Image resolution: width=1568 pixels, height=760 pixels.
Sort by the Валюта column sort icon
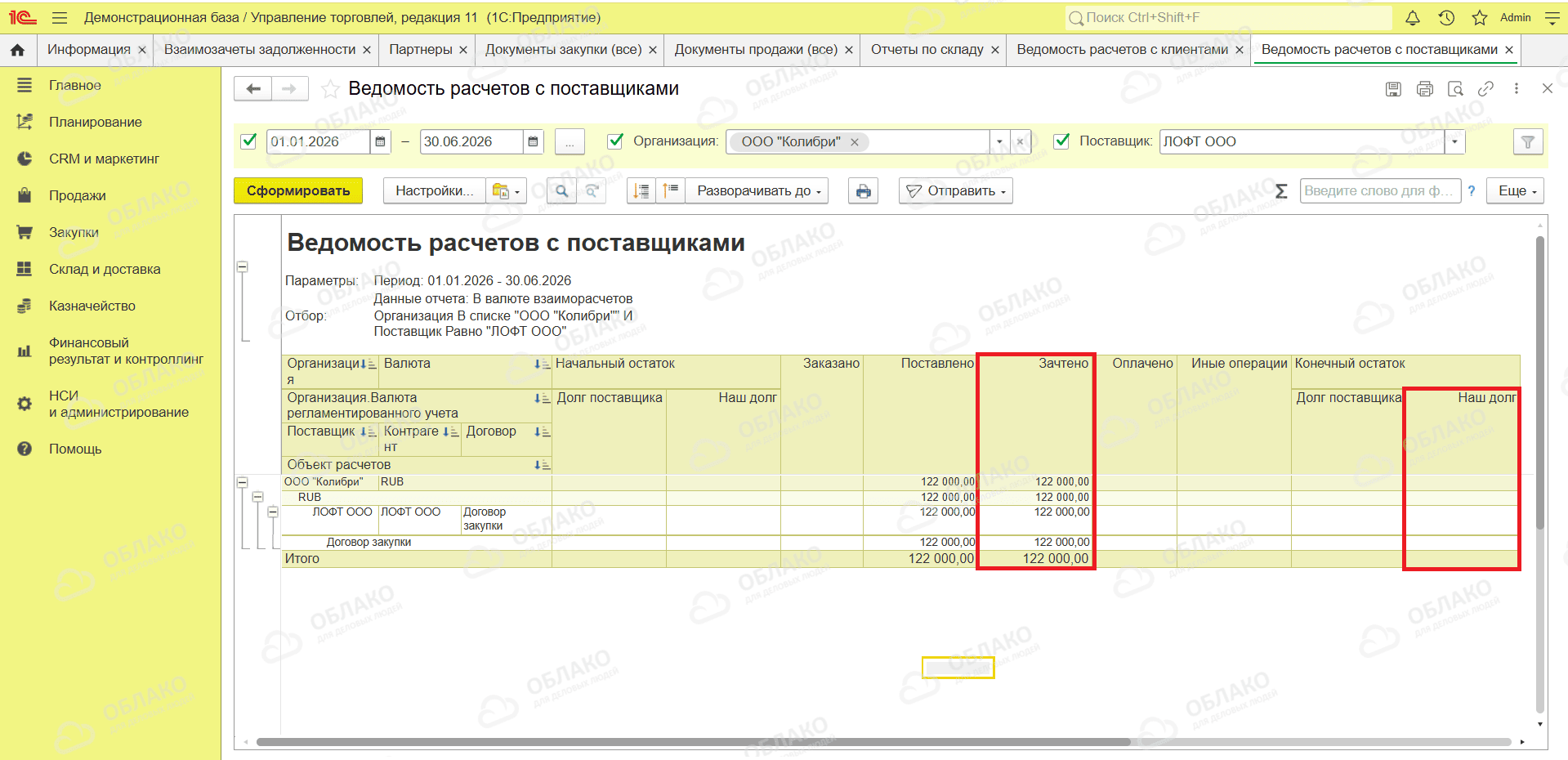(x=542, y=364)
